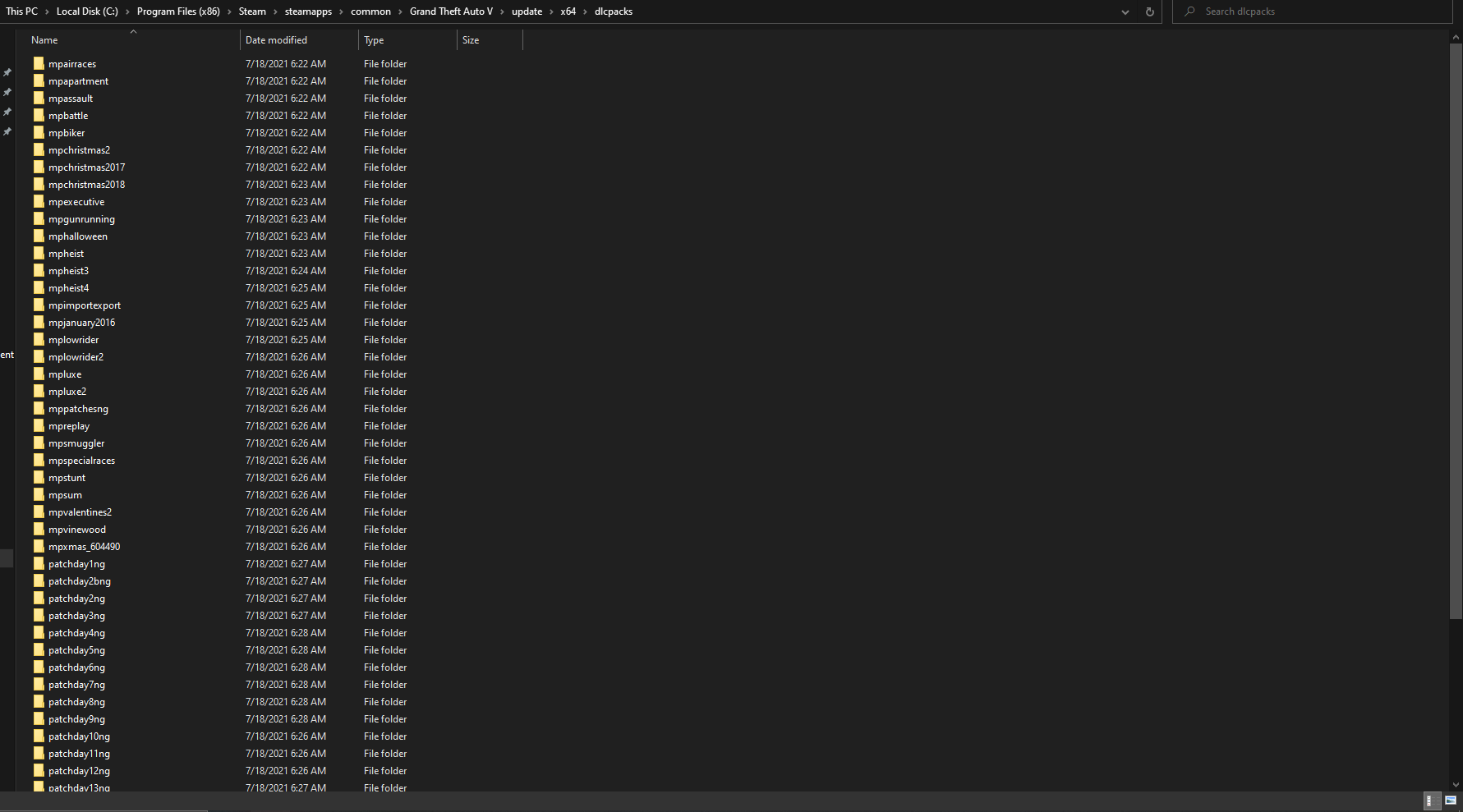Click the scroll down arrow of file list
The image size is (1463, 812).
point(1456,785)
